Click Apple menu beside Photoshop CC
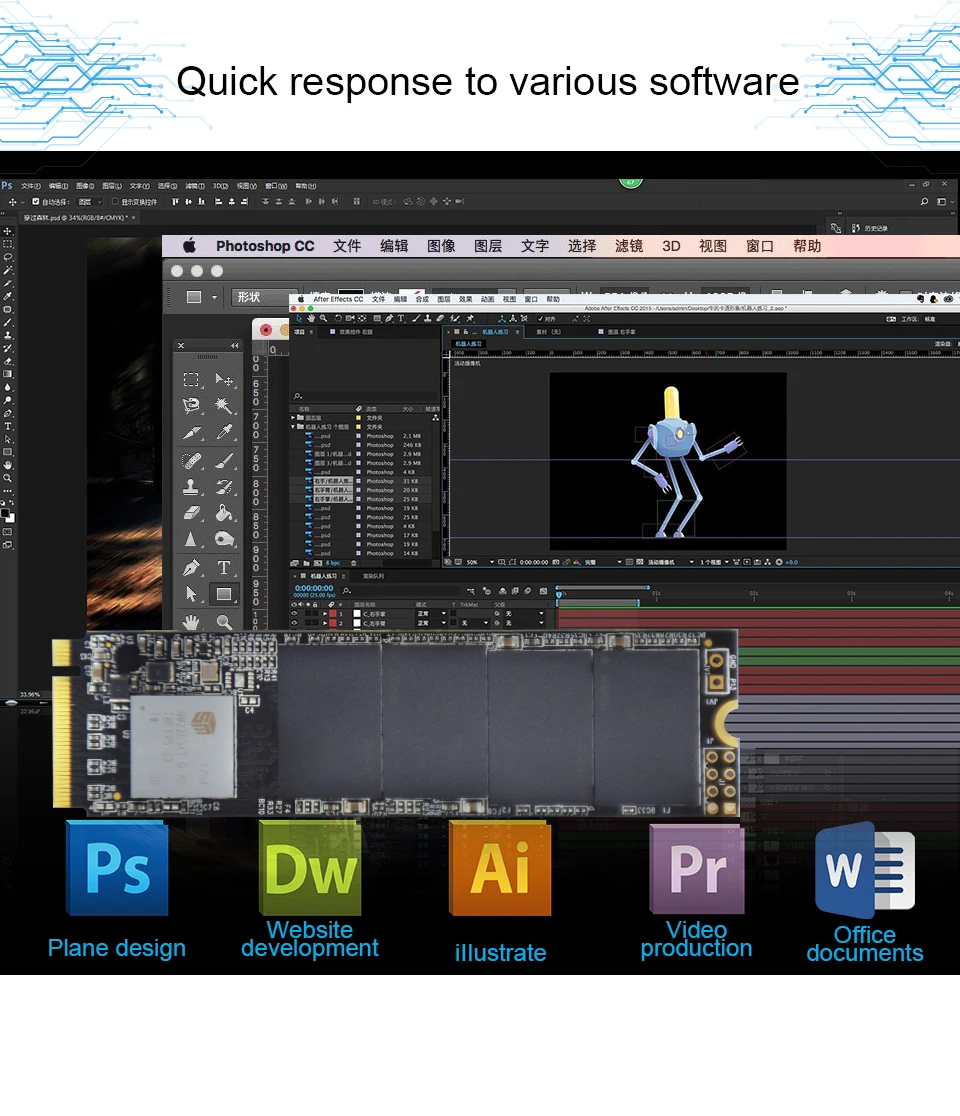The height and width of the screenshot is (1116, 960). pyautogui.click(x=189, y=246)
